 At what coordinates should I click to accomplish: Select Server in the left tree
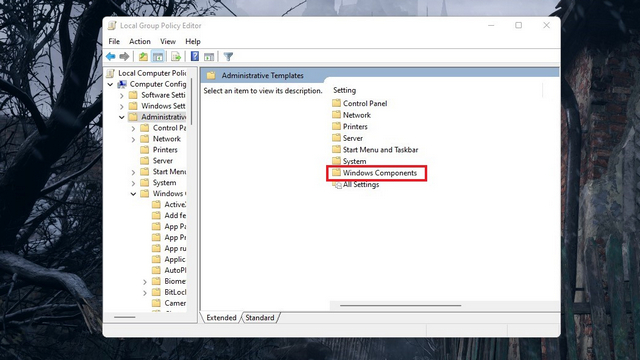pos(162,161)
